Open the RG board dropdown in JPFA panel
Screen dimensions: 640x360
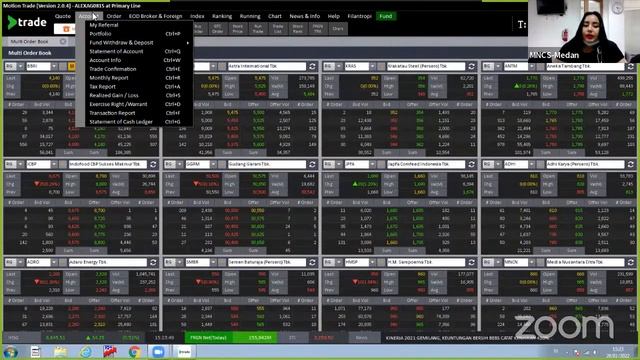(338, 164)
